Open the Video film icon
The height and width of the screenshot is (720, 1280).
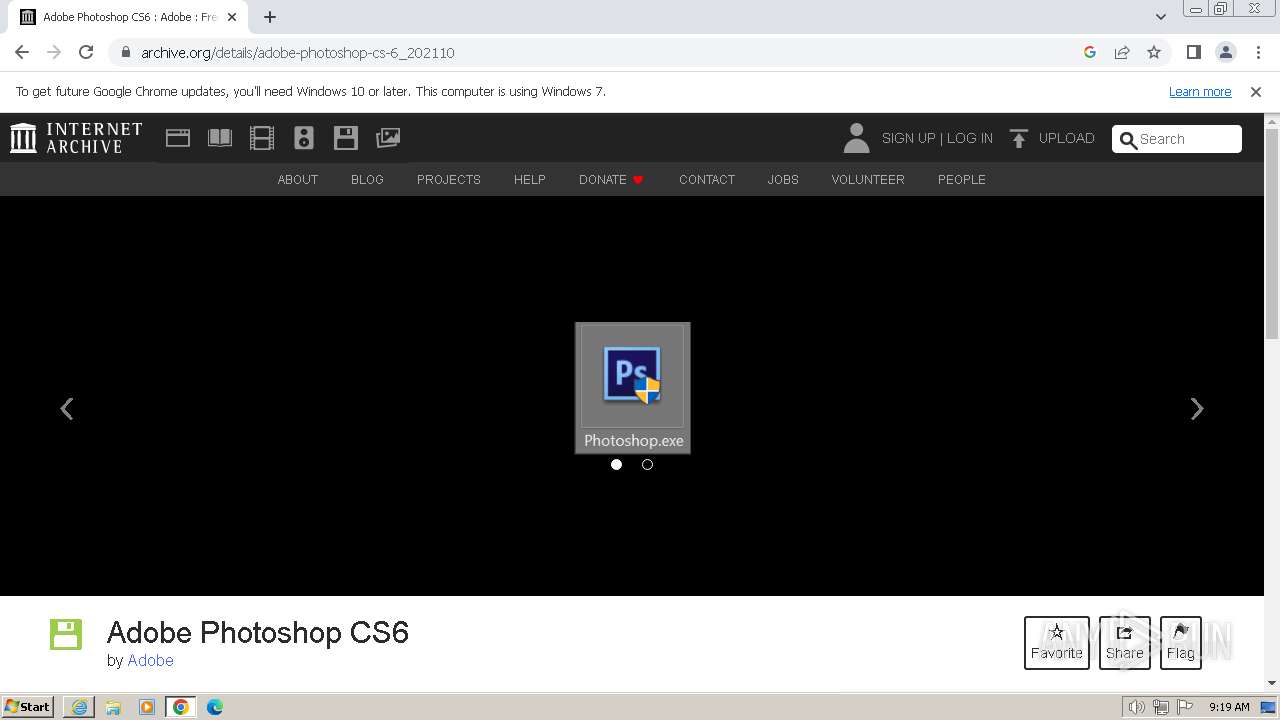click(x=262, y=138)
